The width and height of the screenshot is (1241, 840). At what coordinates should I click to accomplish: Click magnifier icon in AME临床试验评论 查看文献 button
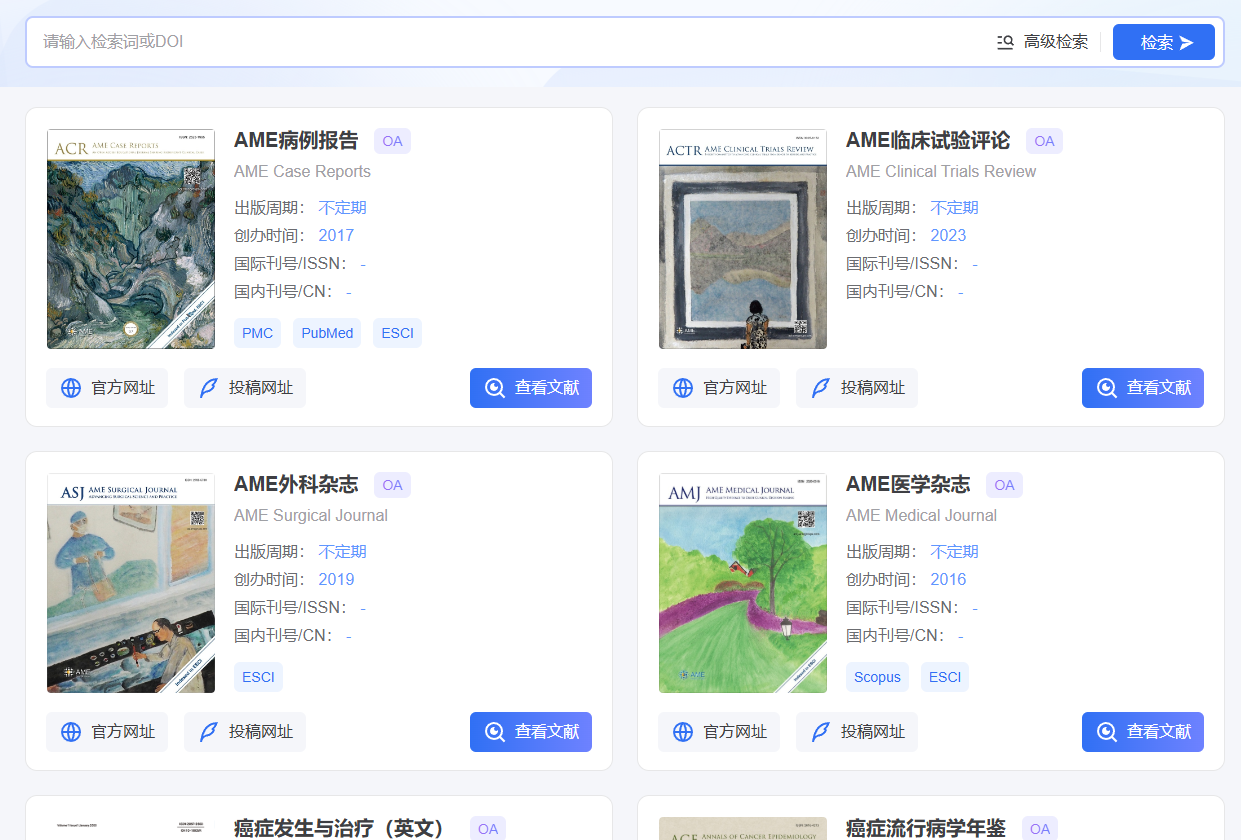pyautogui.click(x=1107, y=388)
